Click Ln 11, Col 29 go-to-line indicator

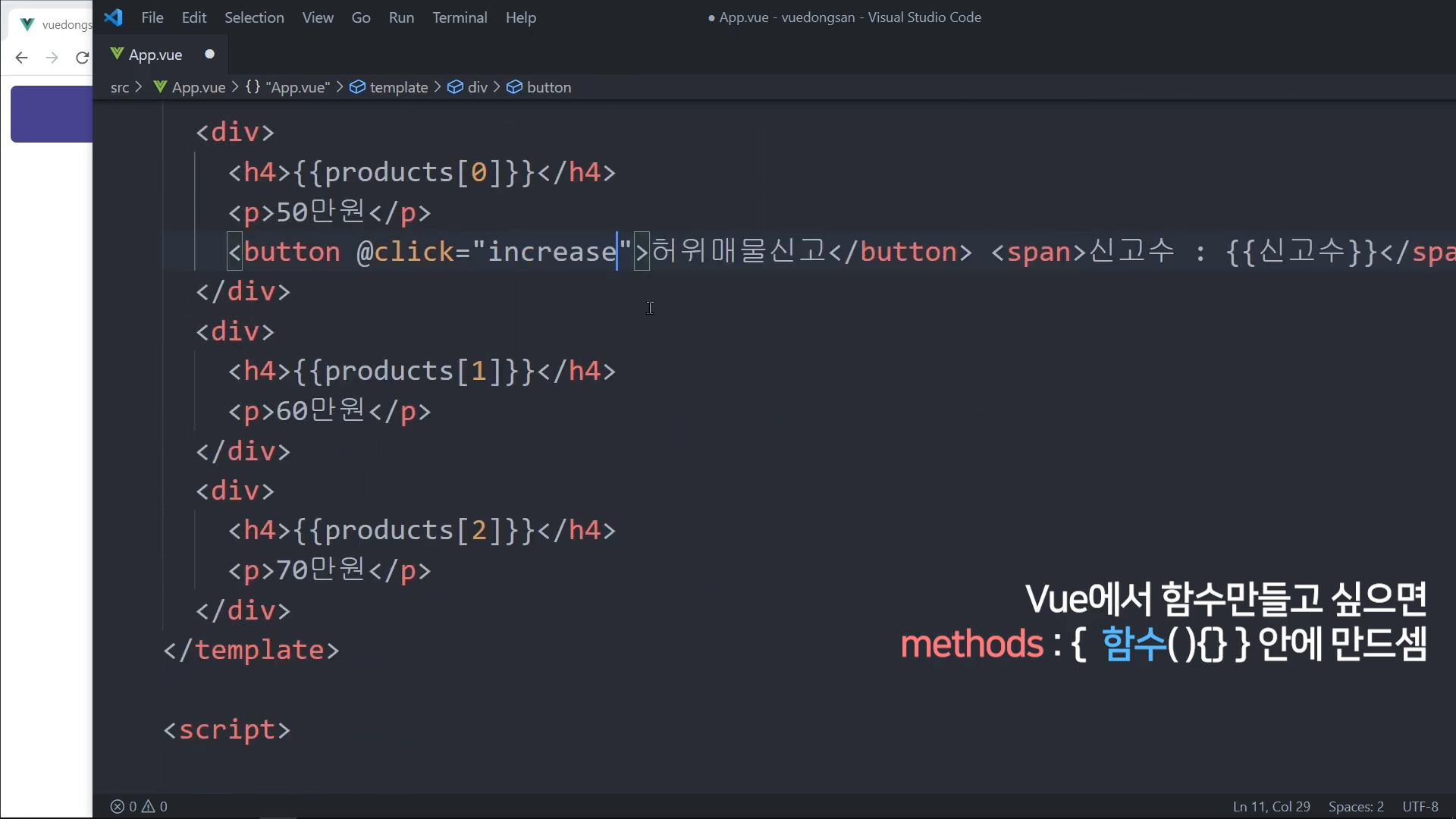(x=1271, y=807)
